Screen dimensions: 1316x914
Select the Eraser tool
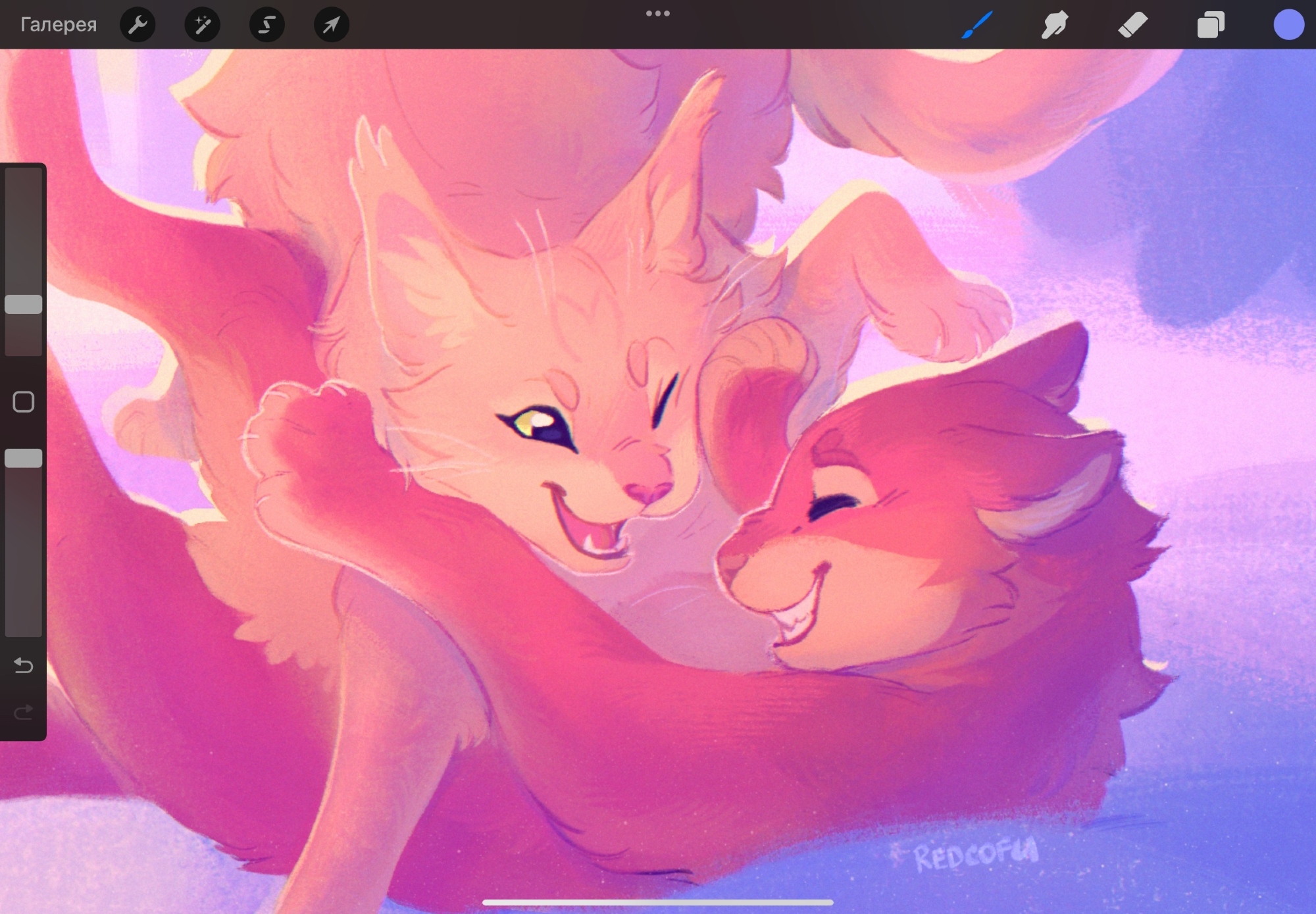tap(1132, 25)
